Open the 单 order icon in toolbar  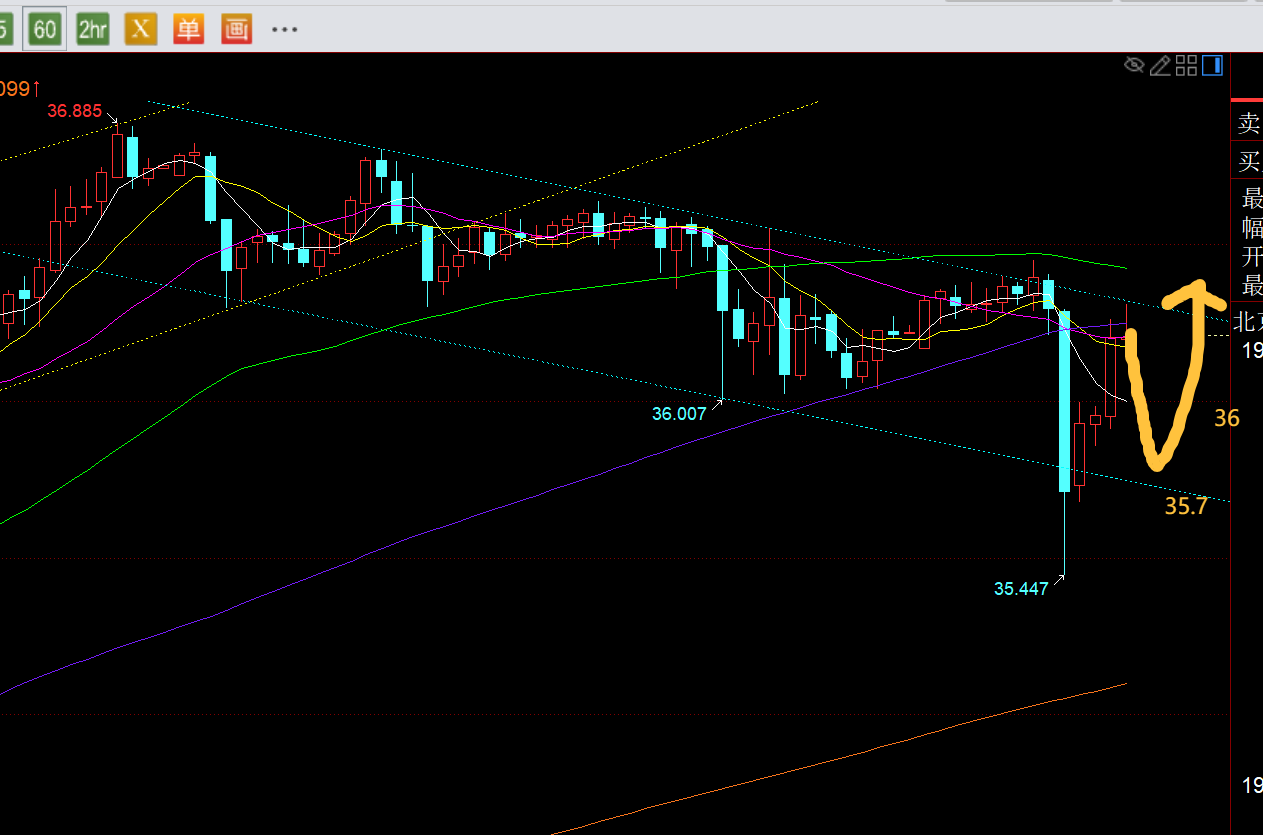tap(188, 29)
